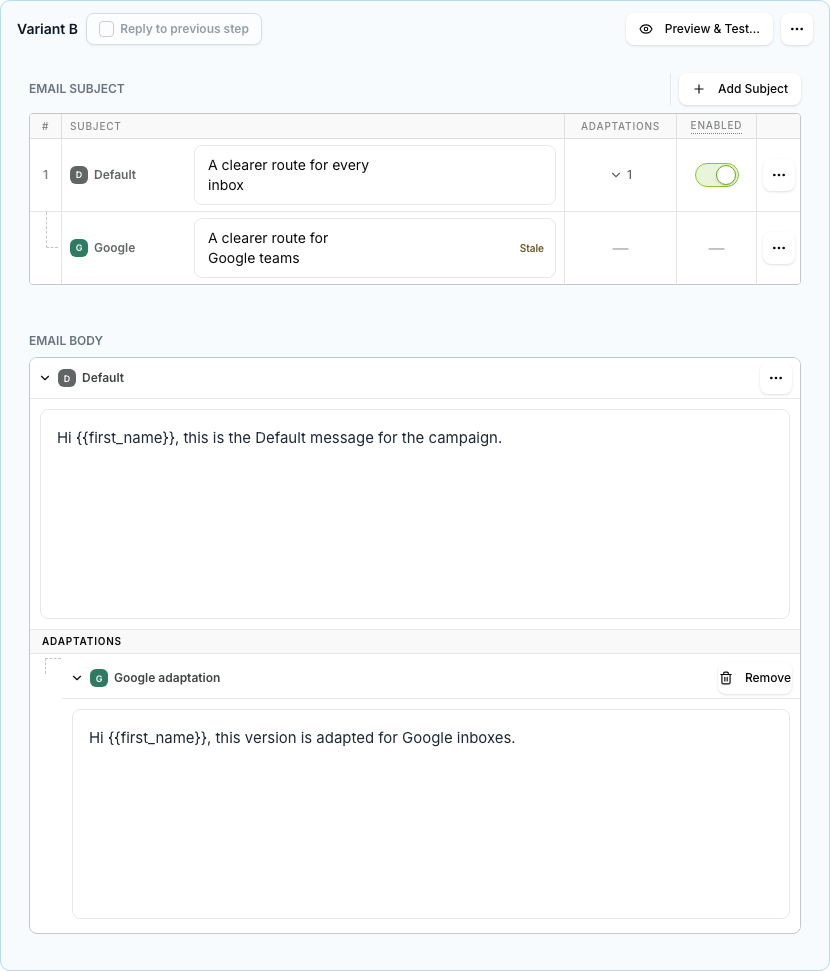Open the Default email body options menu
Screen dimensions: 830x971
775,378
